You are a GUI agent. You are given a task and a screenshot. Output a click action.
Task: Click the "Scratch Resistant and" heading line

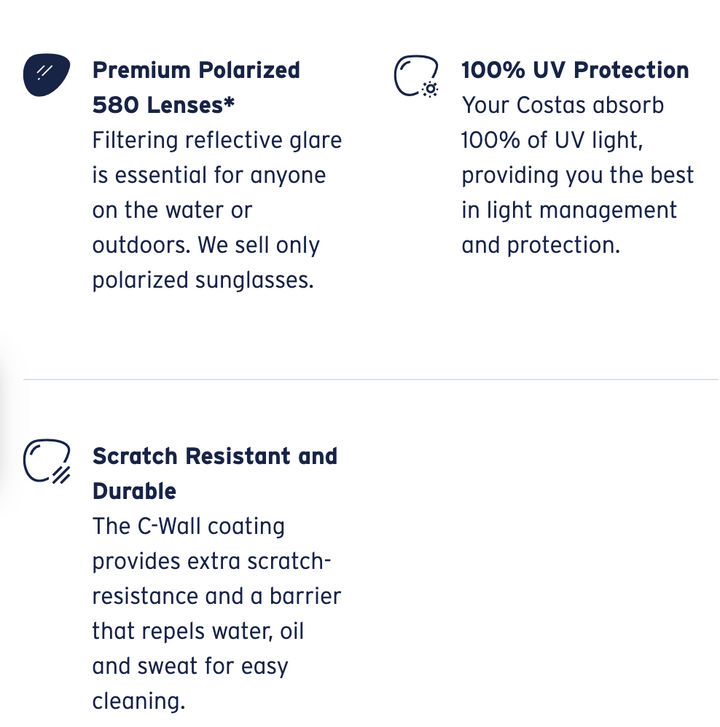point(215,456)
